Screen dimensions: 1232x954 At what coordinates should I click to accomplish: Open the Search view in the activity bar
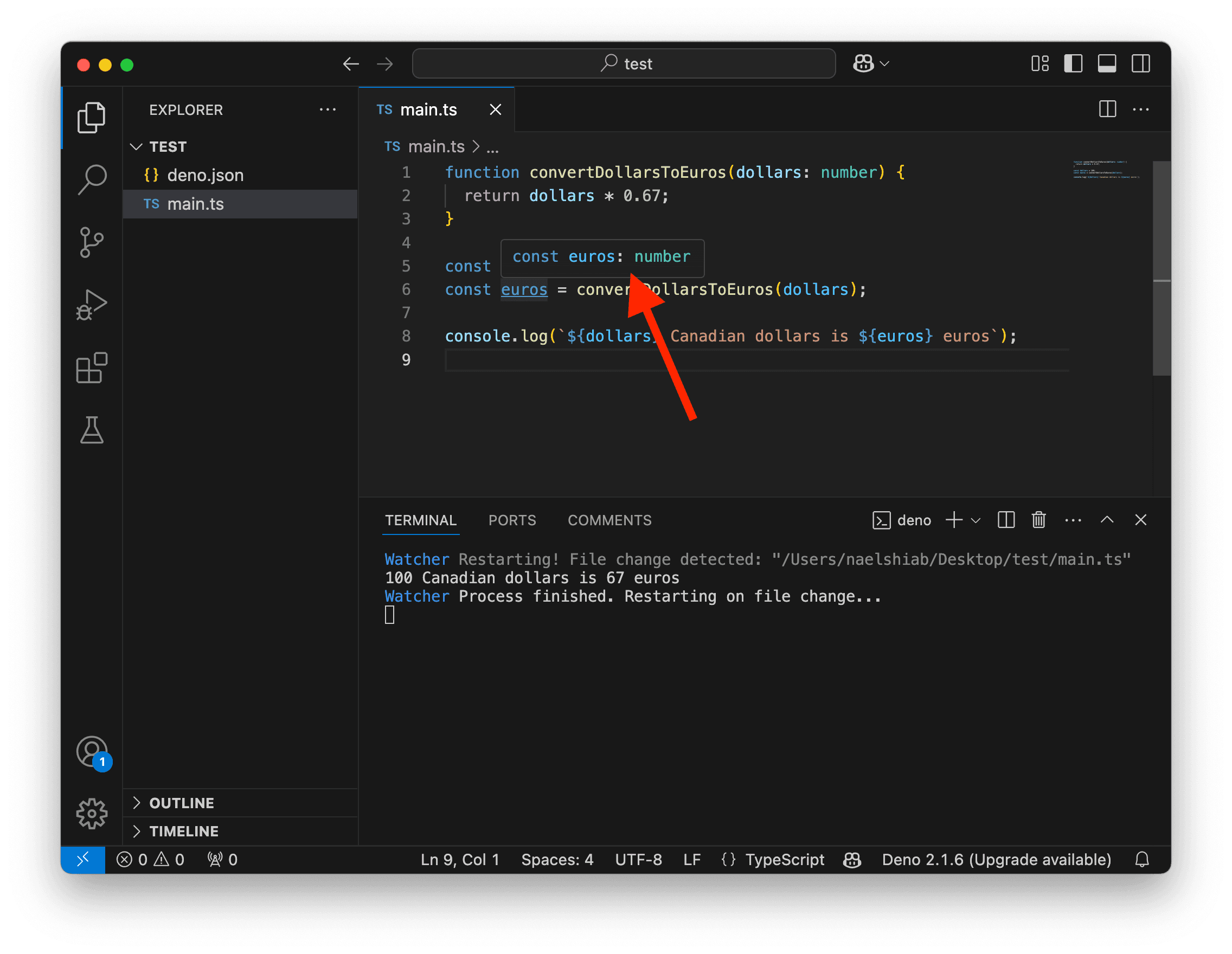coord(92,179)
